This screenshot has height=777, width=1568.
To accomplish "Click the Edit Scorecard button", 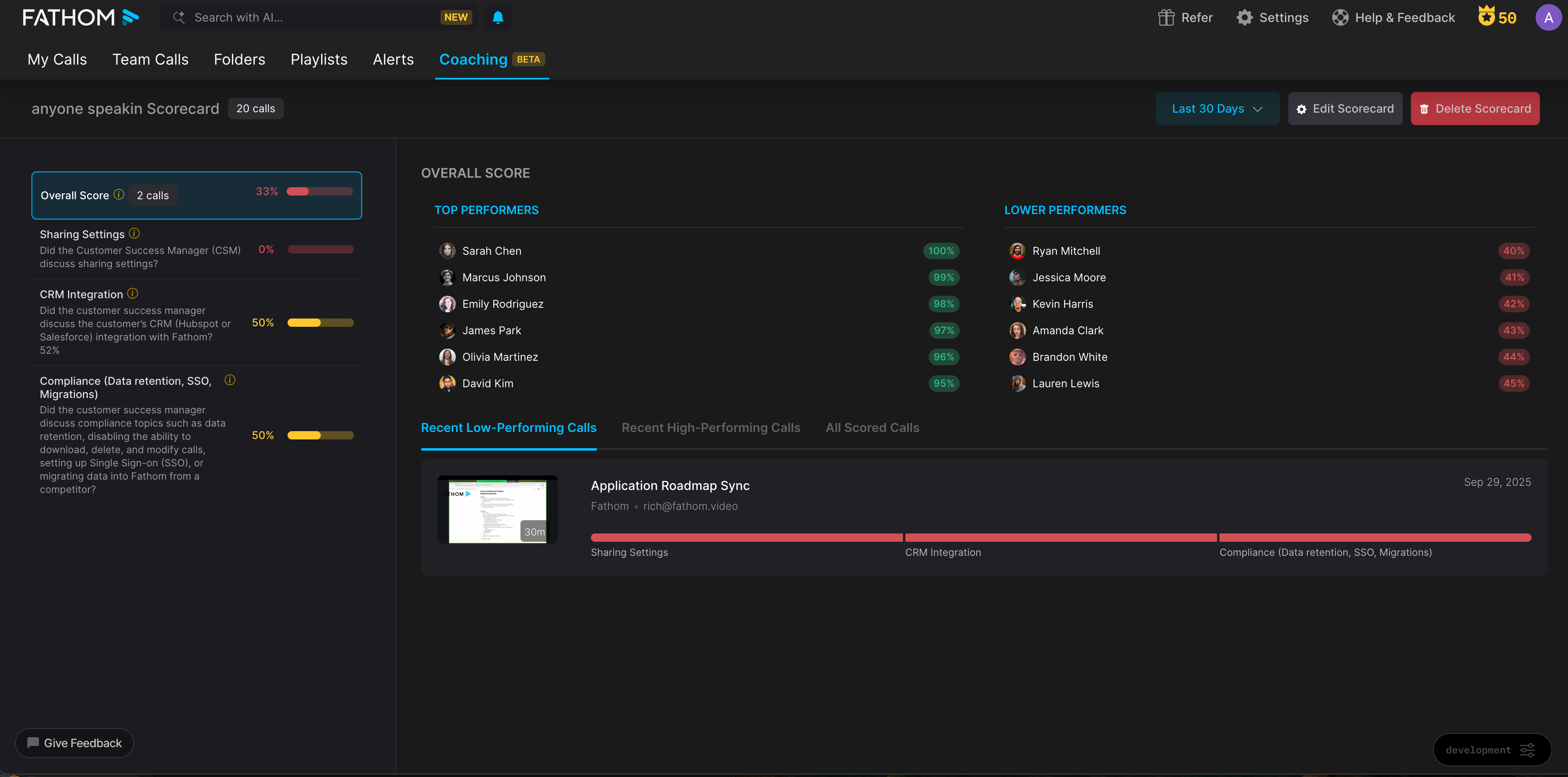I will tap(1345, 109).
